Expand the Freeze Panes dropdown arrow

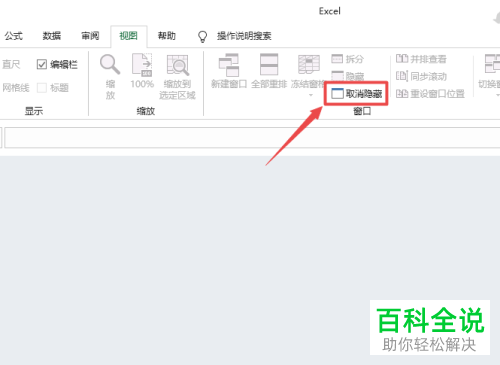[x=311, y=95]
